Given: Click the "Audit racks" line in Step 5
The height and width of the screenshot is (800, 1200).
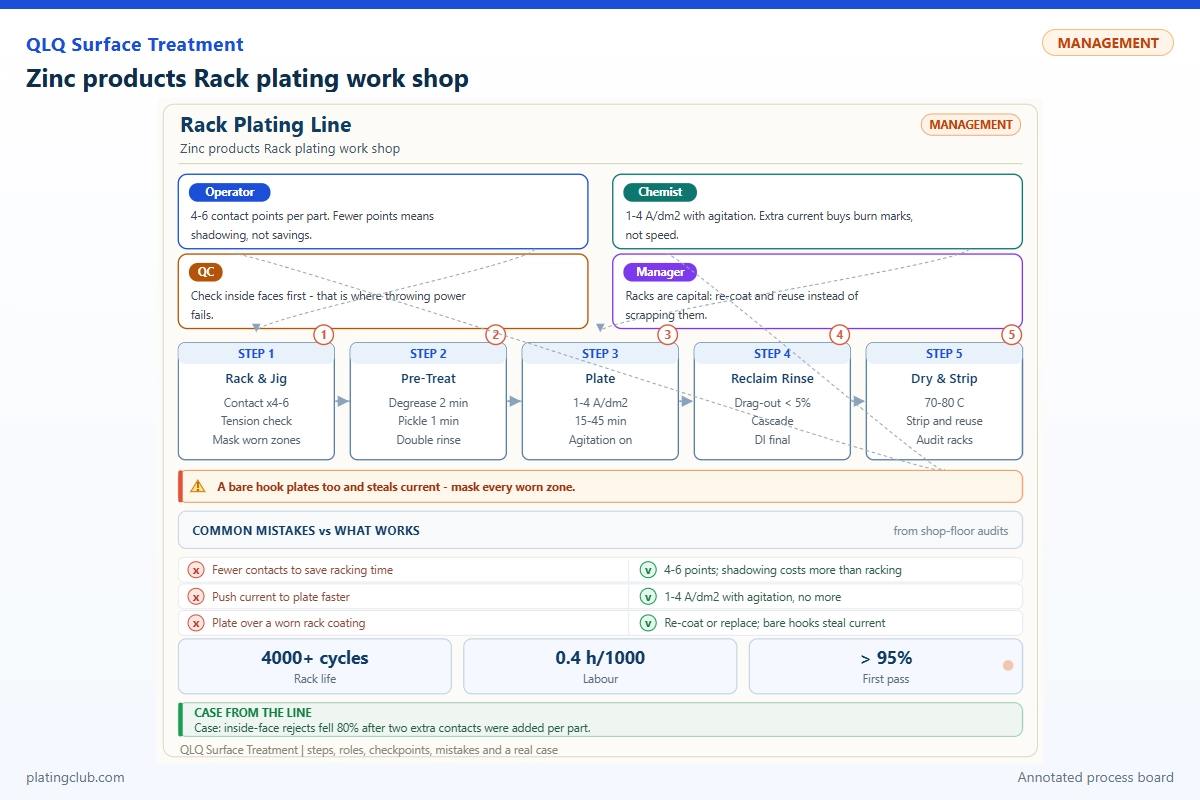Looking at the screenshot, I should click(944, 440).
